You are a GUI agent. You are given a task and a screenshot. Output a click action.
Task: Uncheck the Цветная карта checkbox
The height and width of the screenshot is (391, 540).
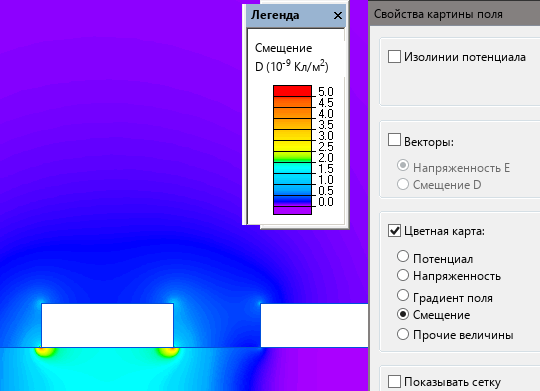click(x=394, y=230)
